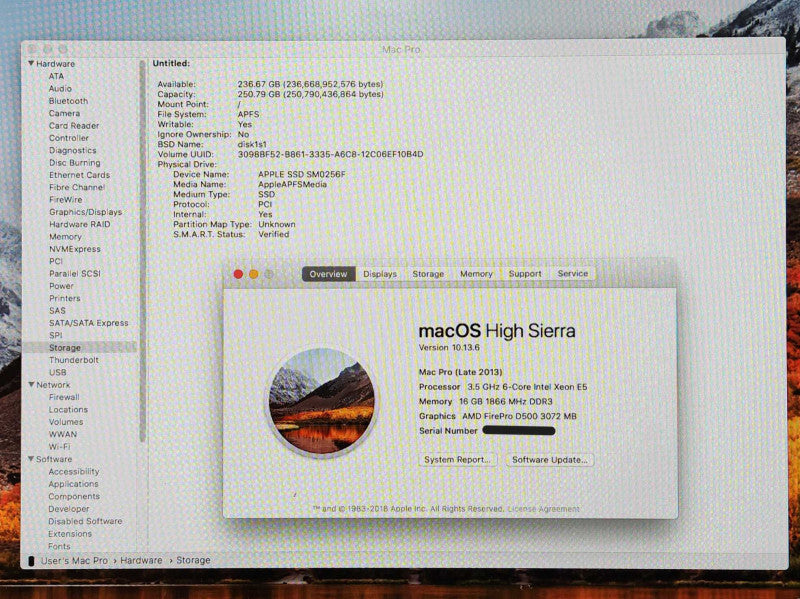Select Hardware RAID entry
This screenshot has height=599, width=800.
pyautogui.click(x=79, y=224)
